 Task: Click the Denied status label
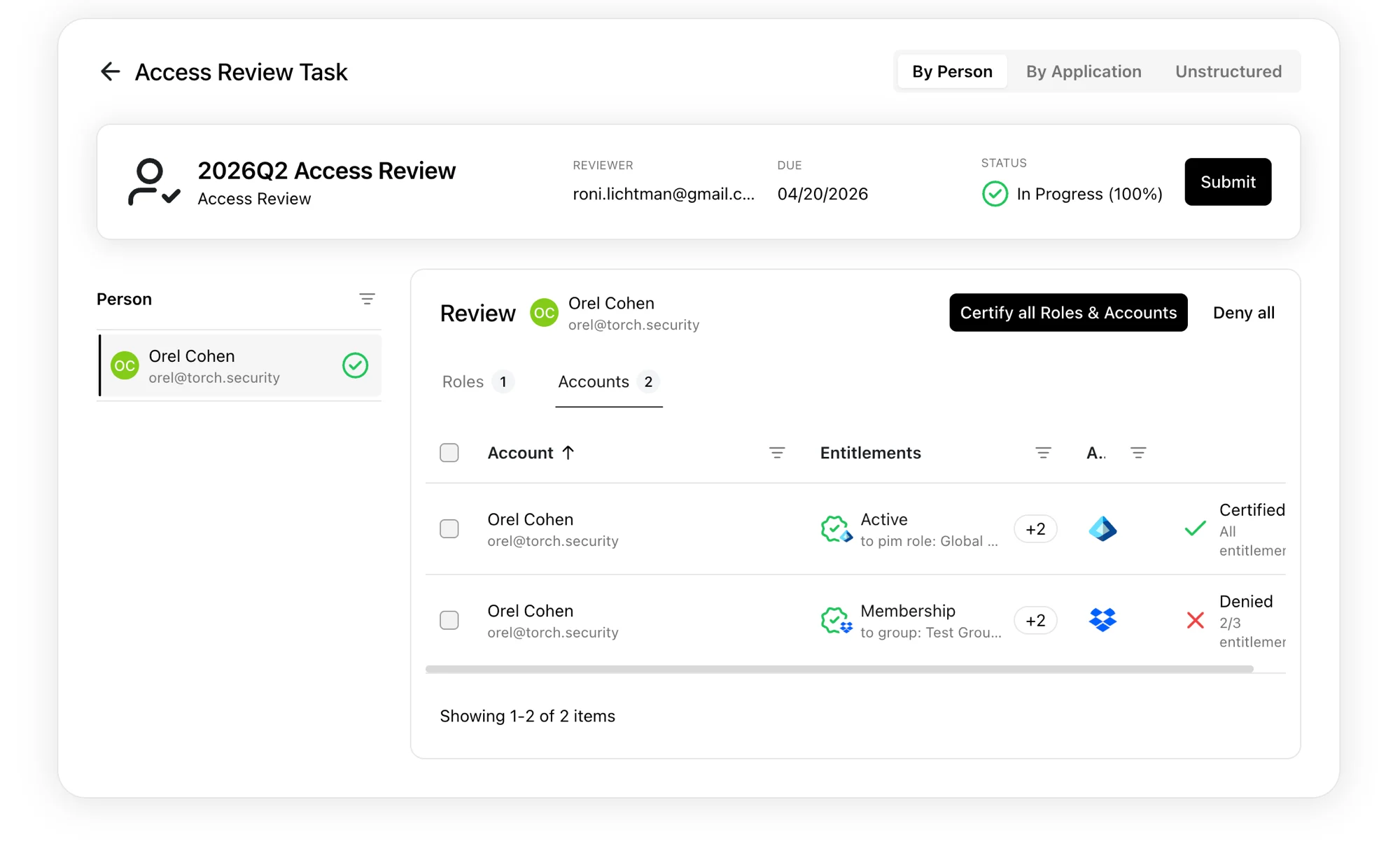click(x=1246, y=601)
